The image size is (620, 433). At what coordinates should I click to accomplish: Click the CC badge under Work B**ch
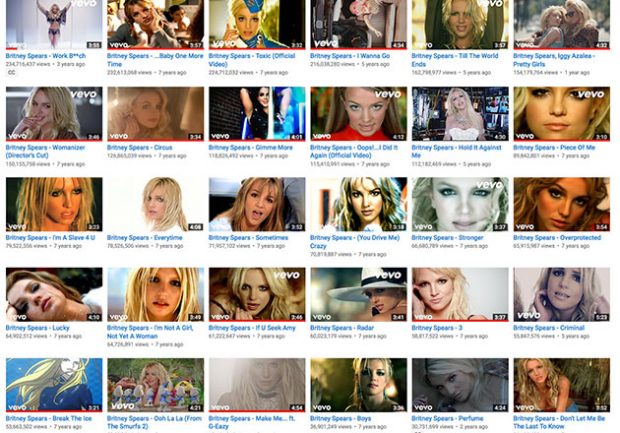11,72
